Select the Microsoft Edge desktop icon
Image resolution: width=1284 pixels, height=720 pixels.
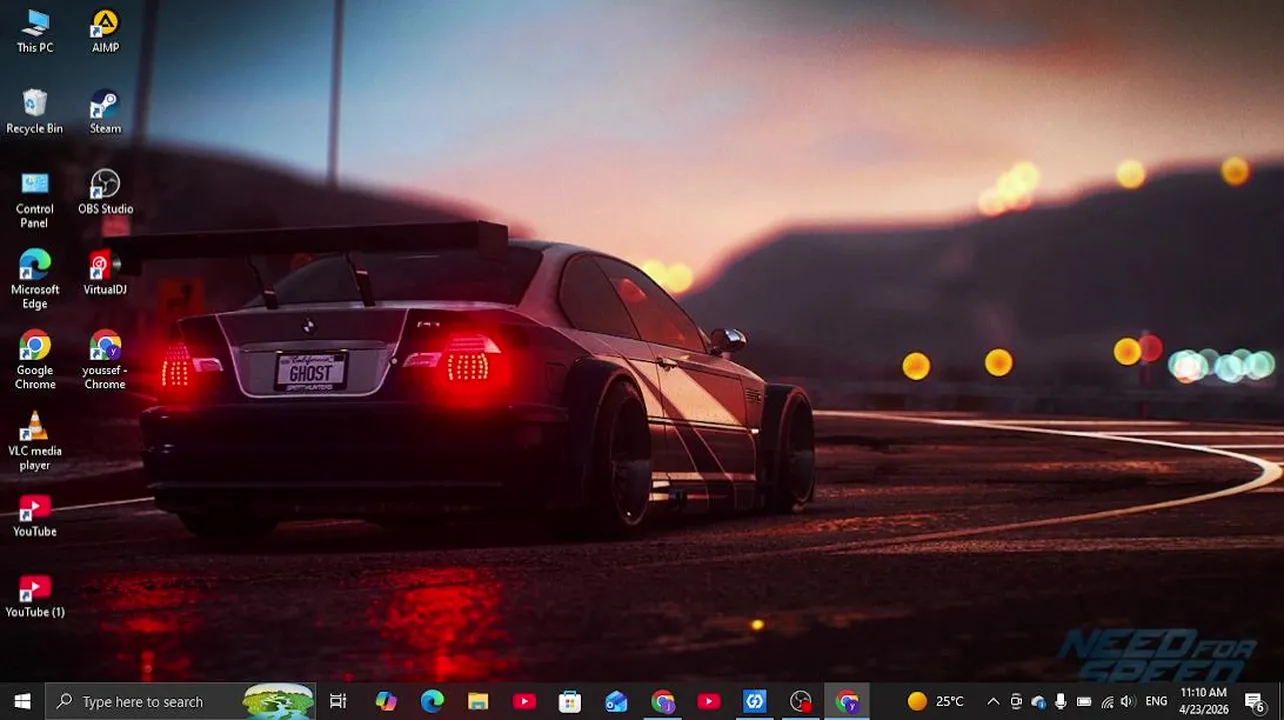(34, 280)
